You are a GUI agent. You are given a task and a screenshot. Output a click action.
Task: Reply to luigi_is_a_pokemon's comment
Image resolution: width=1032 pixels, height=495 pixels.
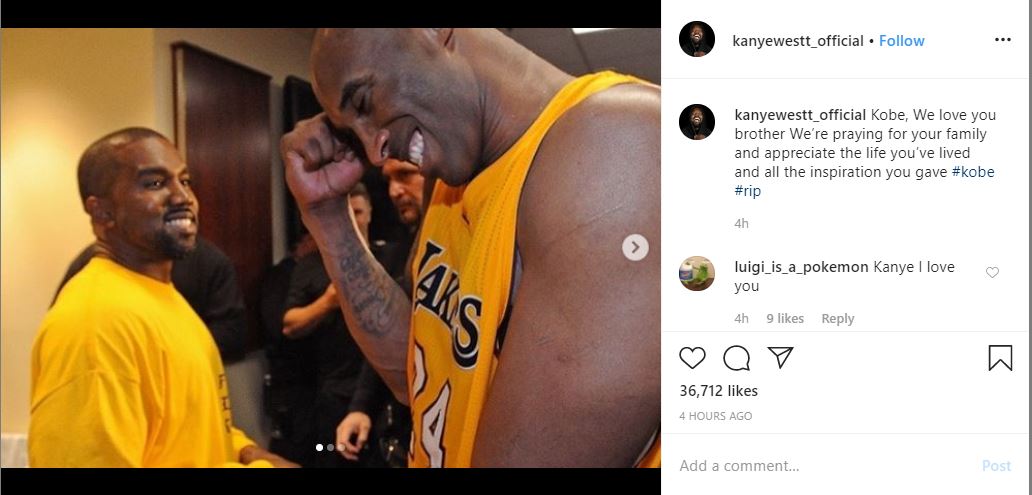point(837,319)
